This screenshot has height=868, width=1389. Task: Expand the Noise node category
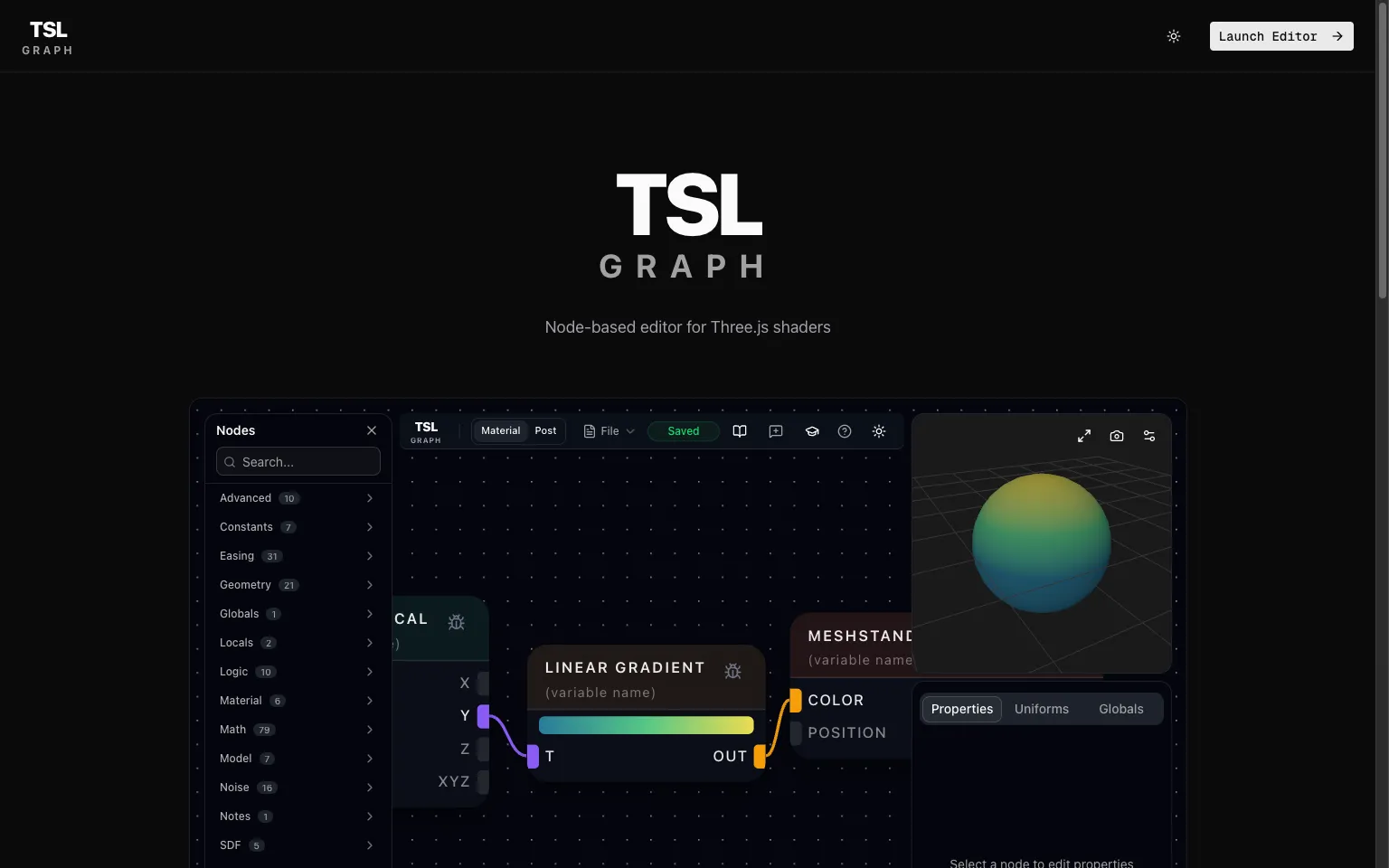coord(297,788)
